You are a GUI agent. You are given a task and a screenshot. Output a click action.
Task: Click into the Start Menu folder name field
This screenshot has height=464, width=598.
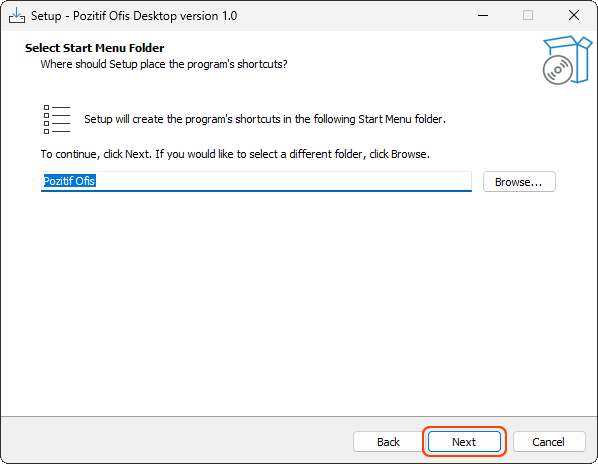point(256,181)
